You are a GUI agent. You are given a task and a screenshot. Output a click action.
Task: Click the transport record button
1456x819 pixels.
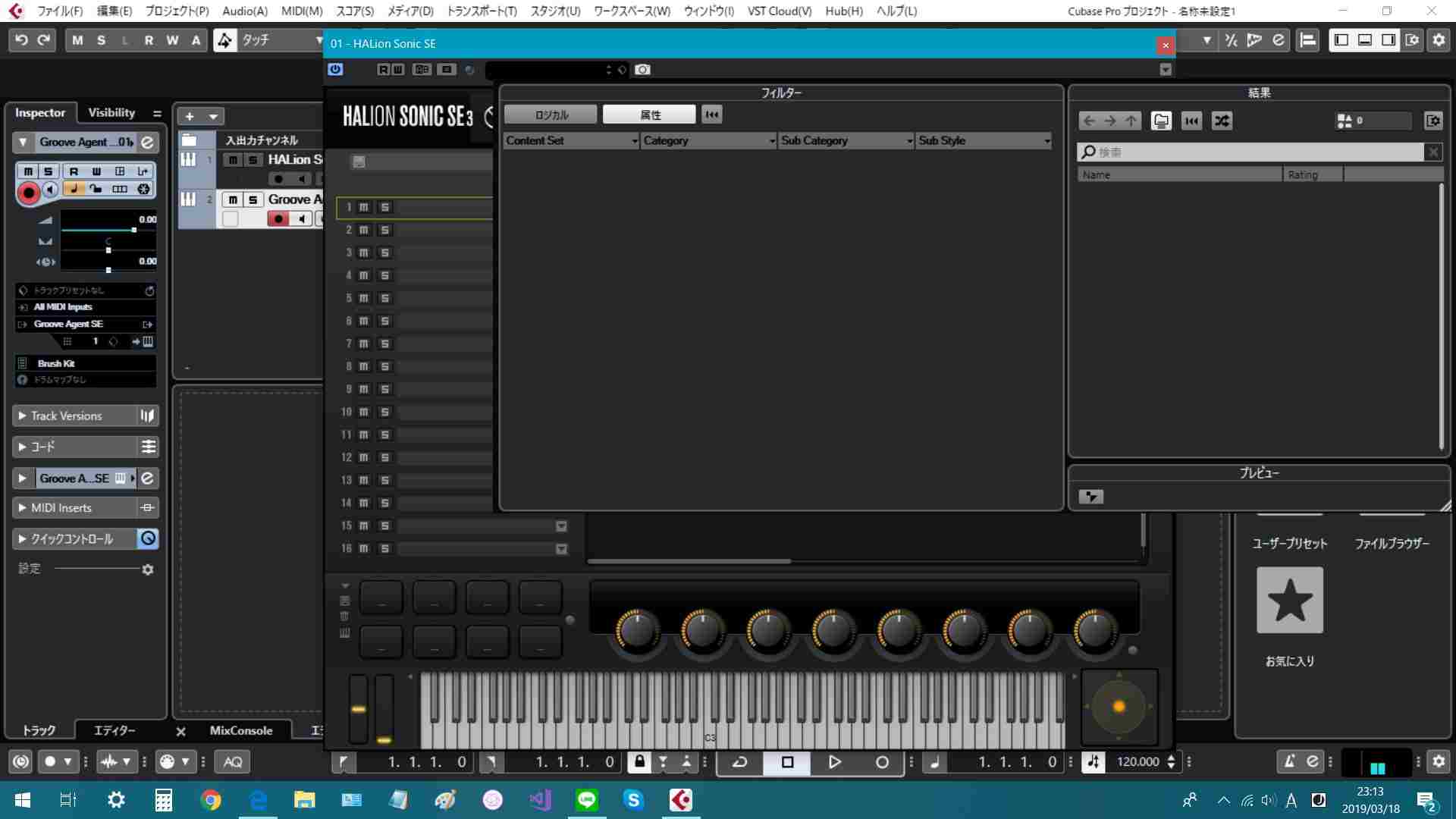pos(882,762)
